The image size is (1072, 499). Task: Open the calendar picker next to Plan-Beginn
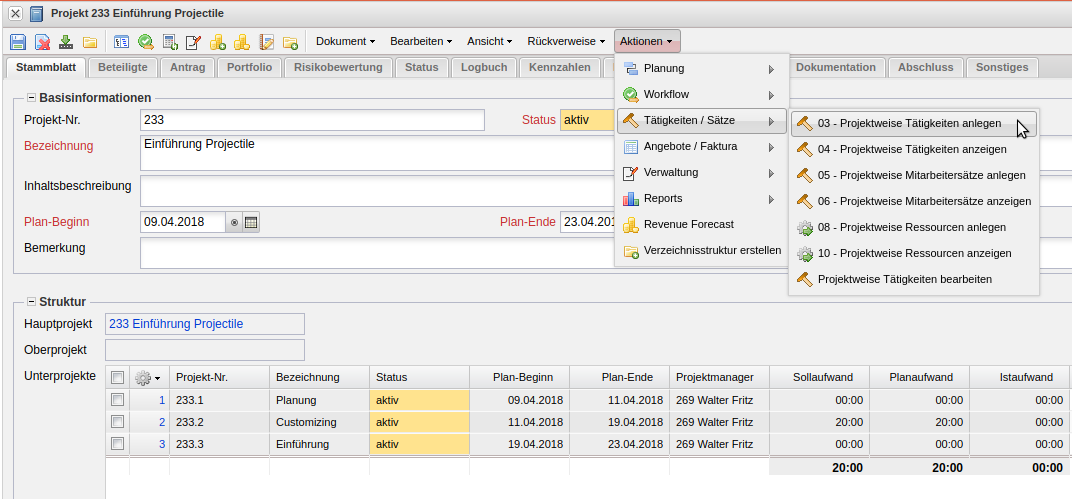[x=251, y=222]
